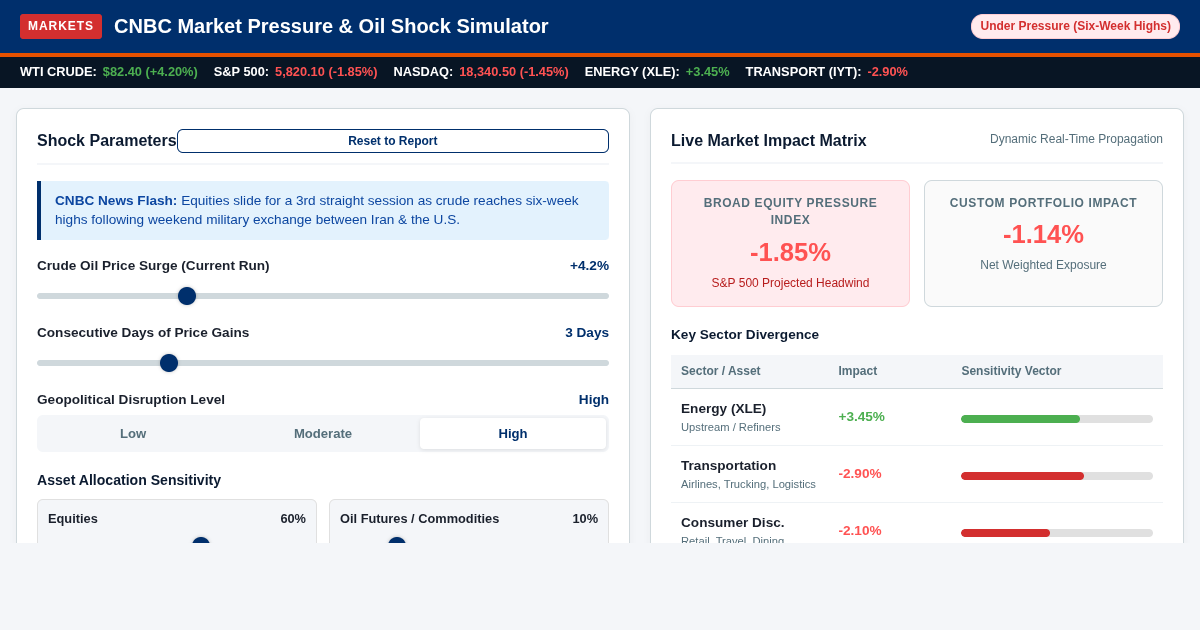Click the Asset Allocation Sensitivity heading

click(129, 480)
